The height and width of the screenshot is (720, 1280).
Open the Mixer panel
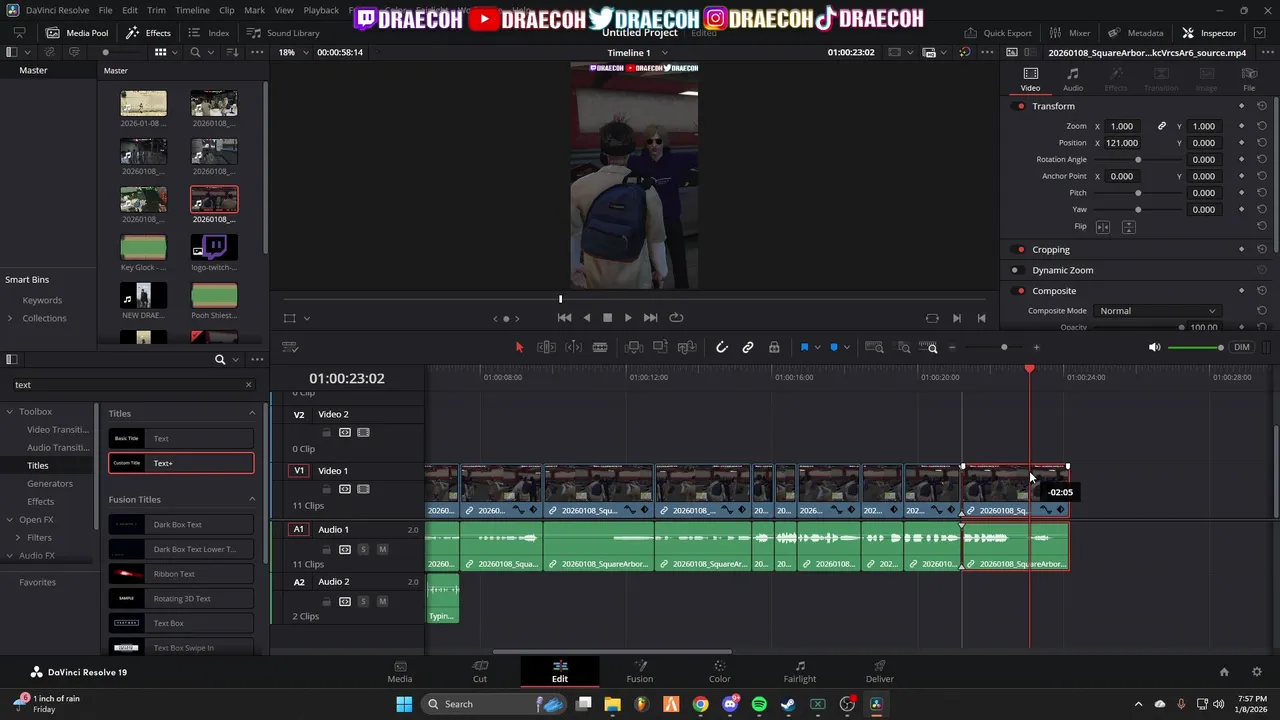click(x=1070, y=33)
